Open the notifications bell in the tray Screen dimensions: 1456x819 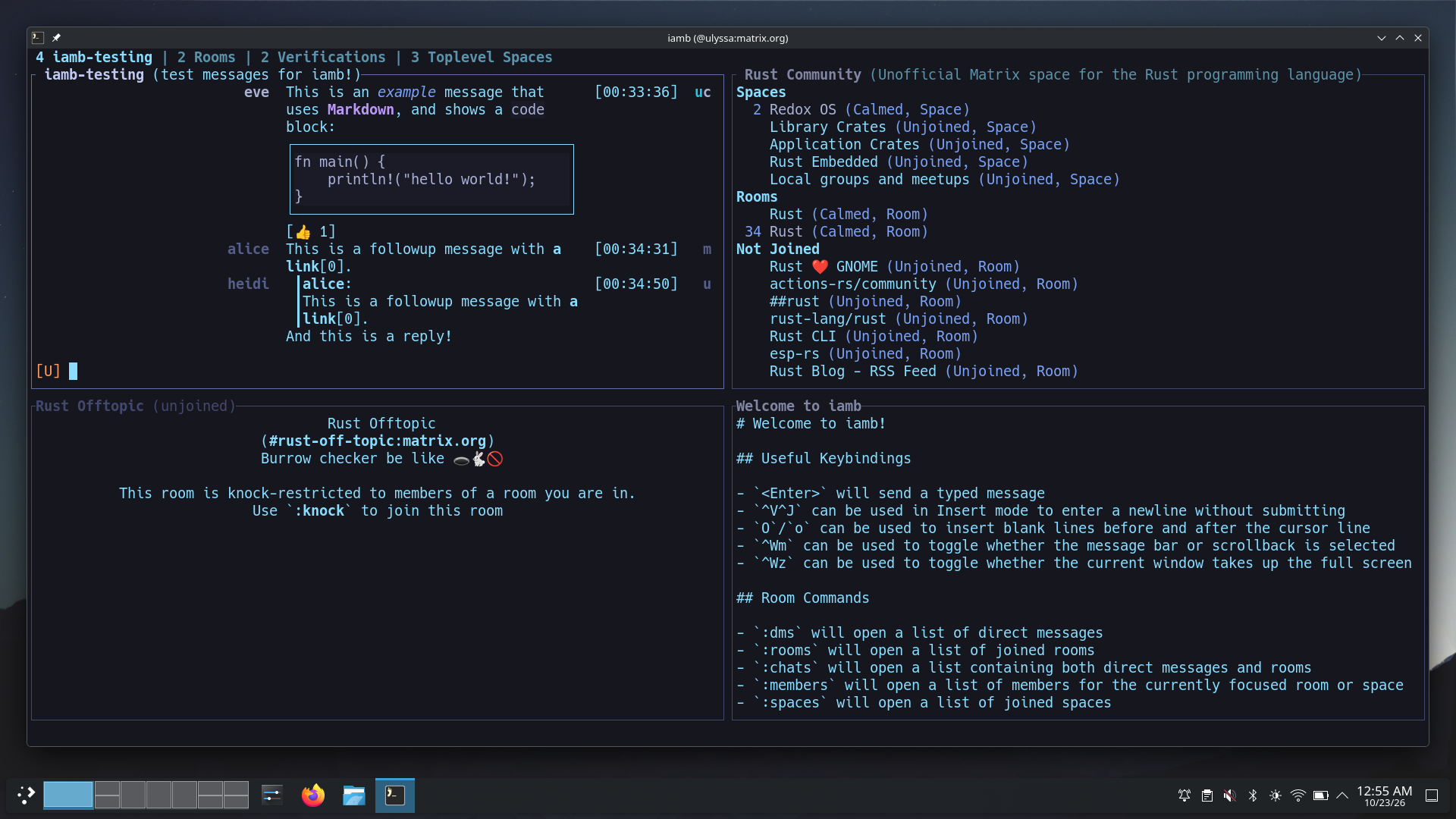point(1185,795)
